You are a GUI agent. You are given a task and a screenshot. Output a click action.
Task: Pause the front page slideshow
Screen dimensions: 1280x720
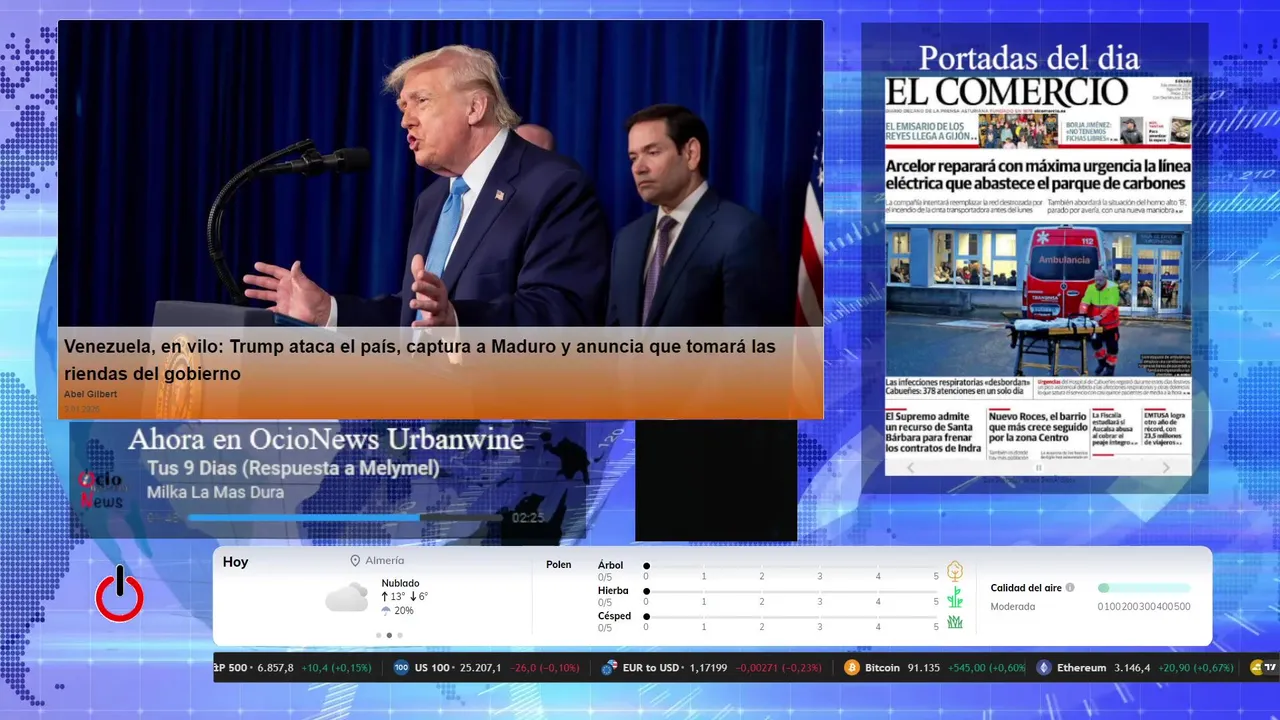[1038, 467]
